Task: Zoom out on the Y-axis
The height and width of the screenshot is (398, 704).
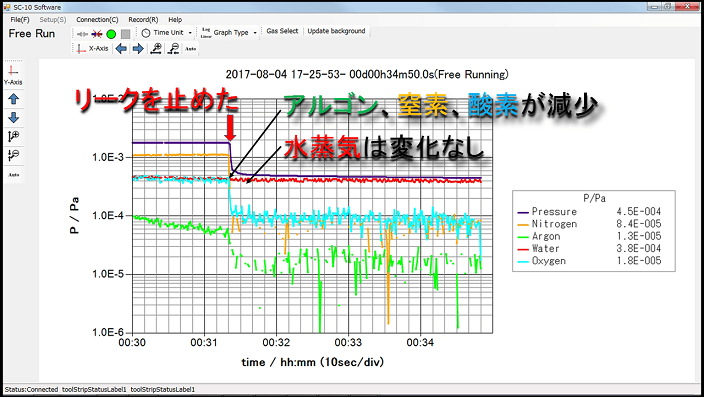Action: [x=13, y=155]
